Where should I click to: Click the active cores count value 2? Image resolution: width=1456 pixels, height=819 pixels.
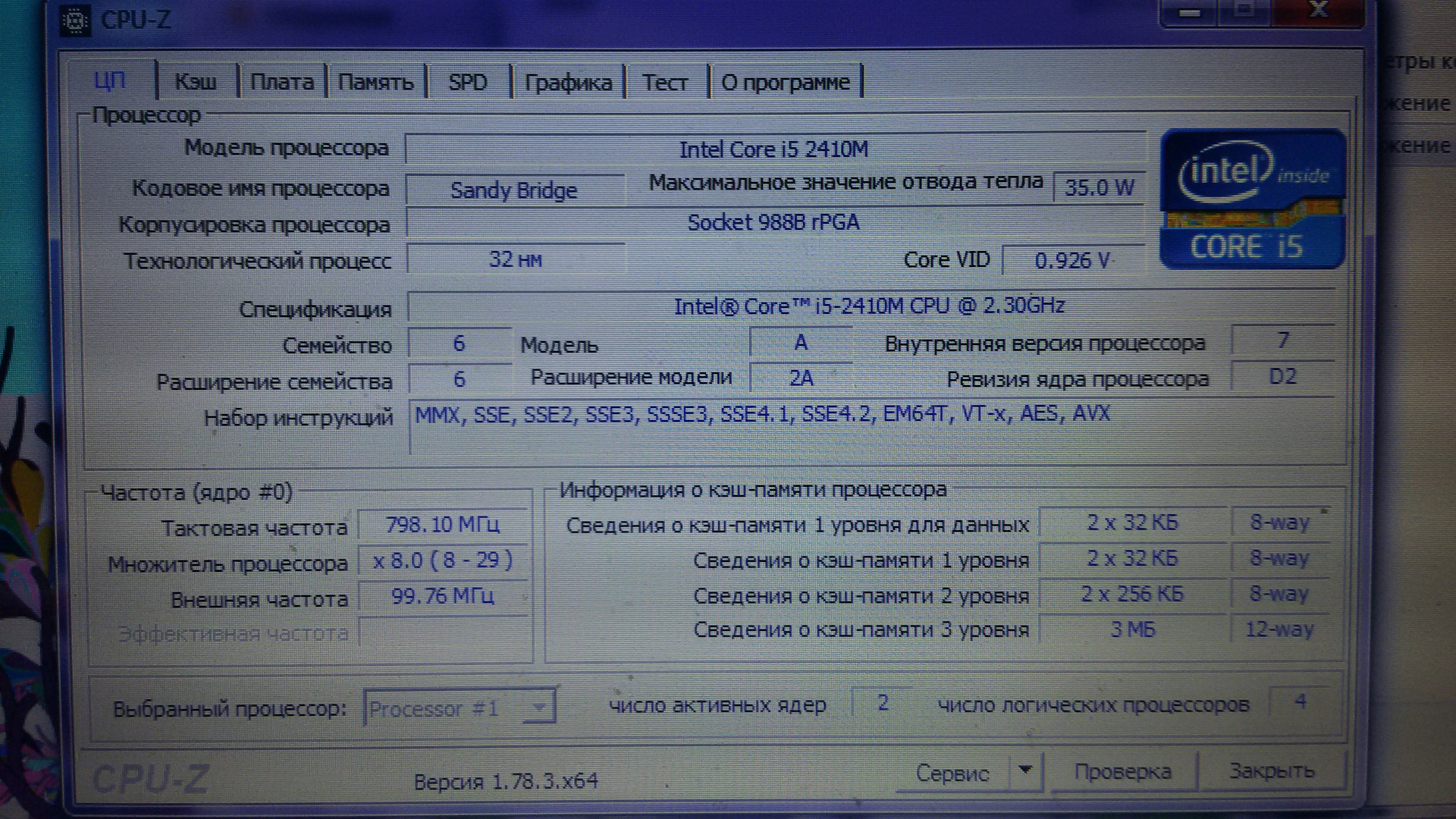(883, 702)
